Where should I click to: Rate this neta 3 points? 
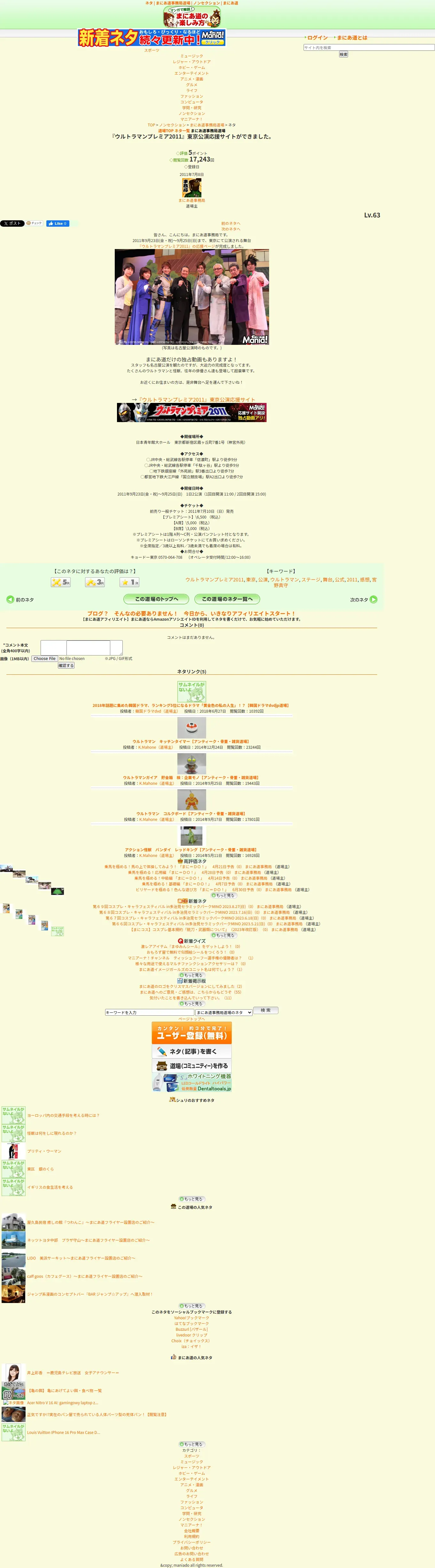94,582
